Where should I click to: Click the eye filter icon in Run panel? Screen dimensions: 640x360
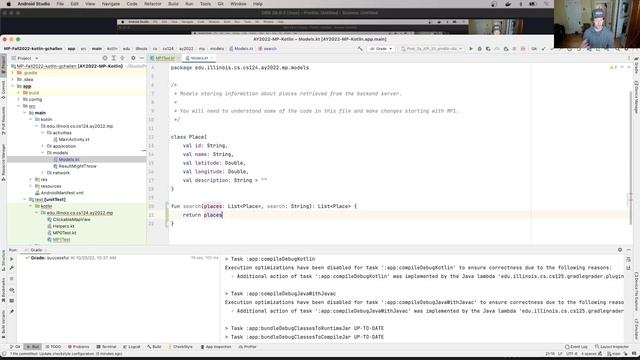[12, 290]
